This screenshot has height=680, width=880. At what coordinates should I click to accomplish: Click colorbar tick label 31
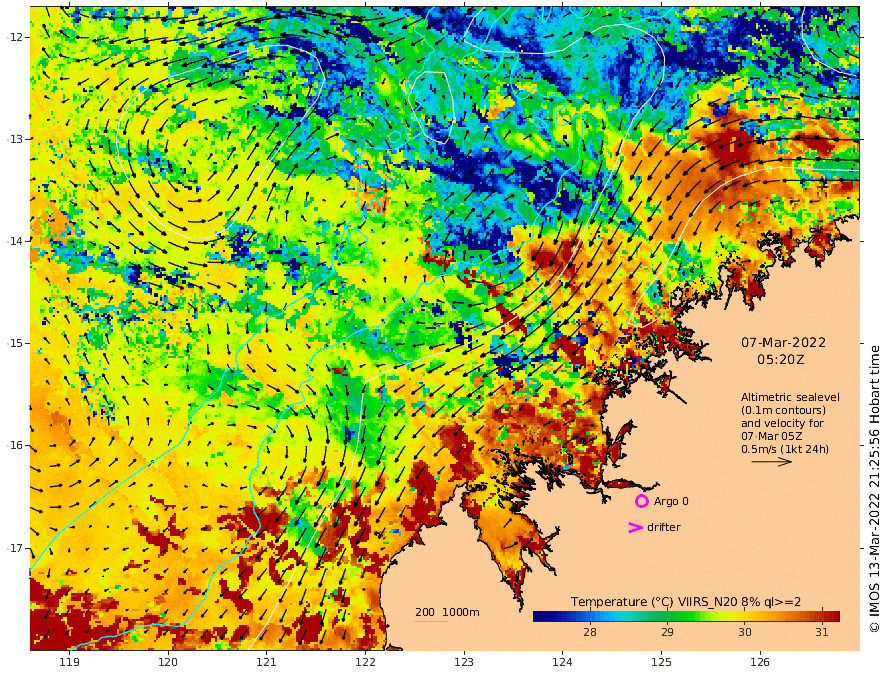click(x=822, y=632)
